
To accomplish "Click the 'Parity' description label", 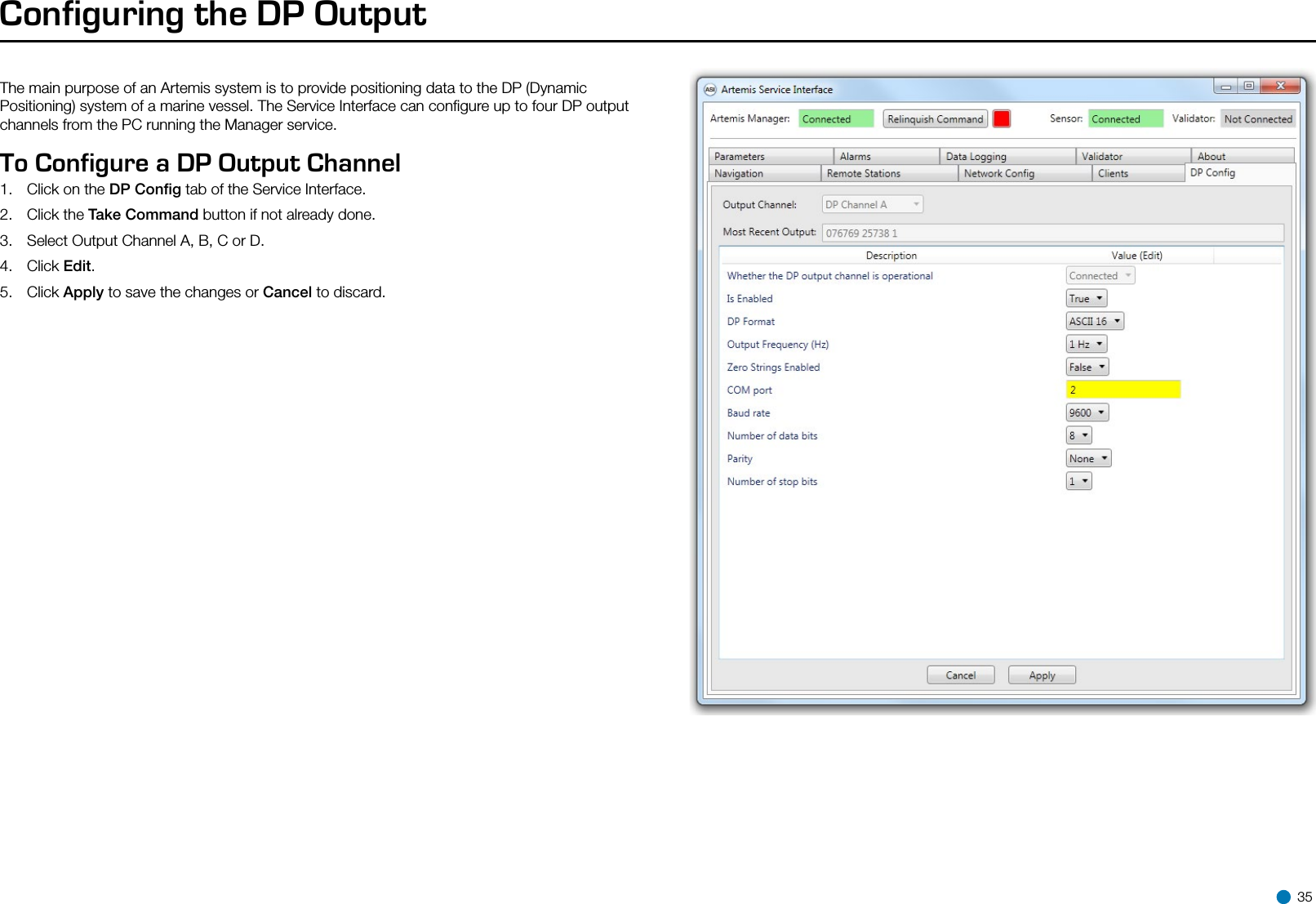I will [740, 459].
